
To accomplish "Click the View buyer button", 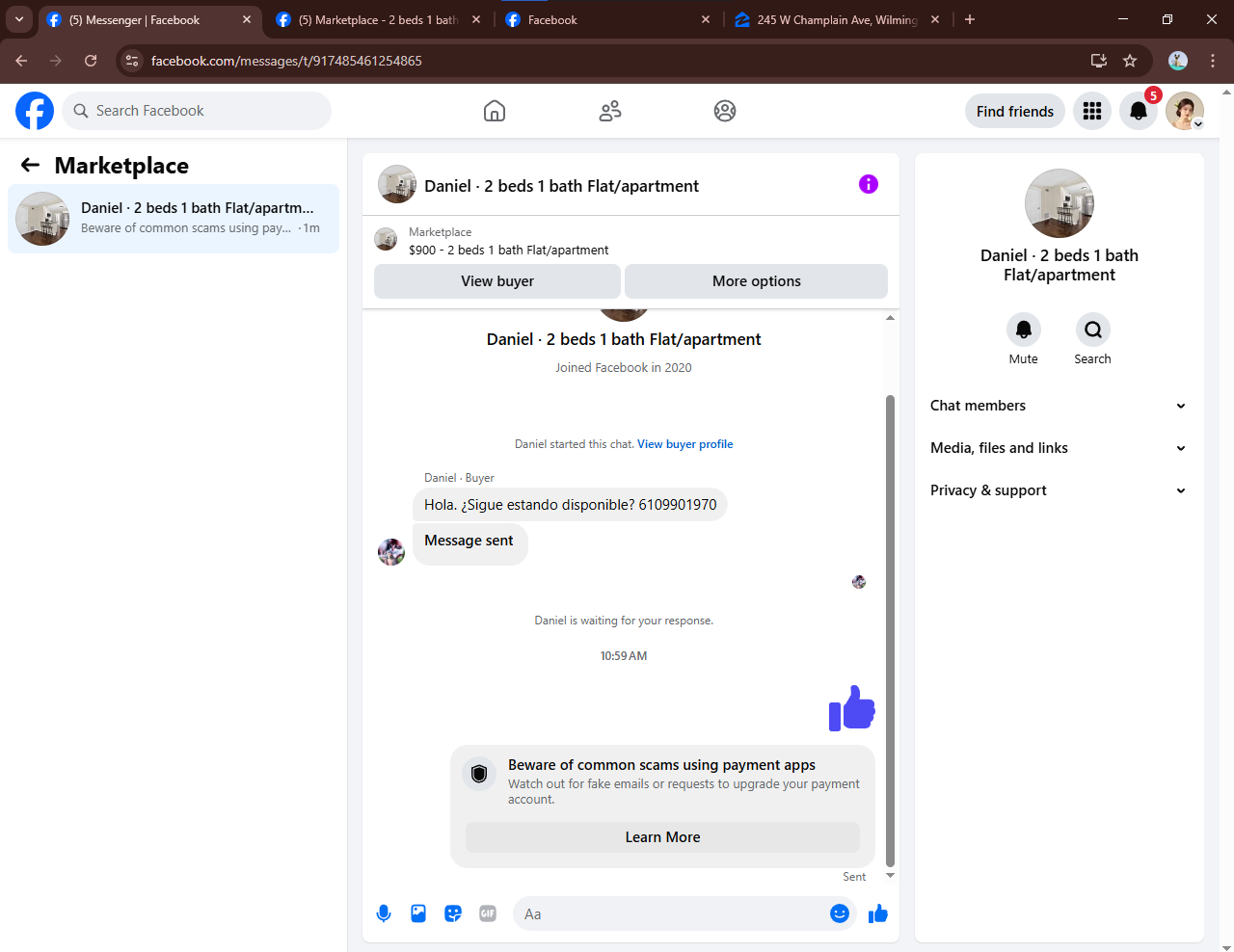I will pyautogui.click(x=497, y=281).
